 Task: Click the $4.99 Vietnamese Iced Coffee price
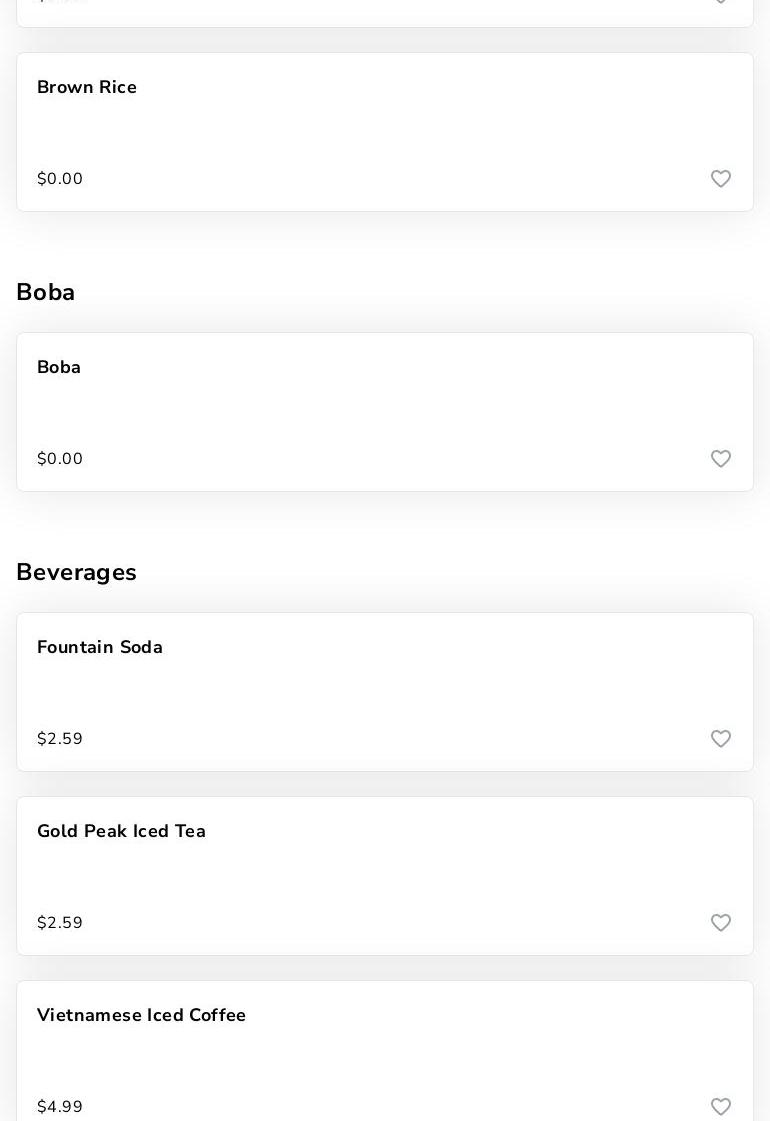[60, 1107]
